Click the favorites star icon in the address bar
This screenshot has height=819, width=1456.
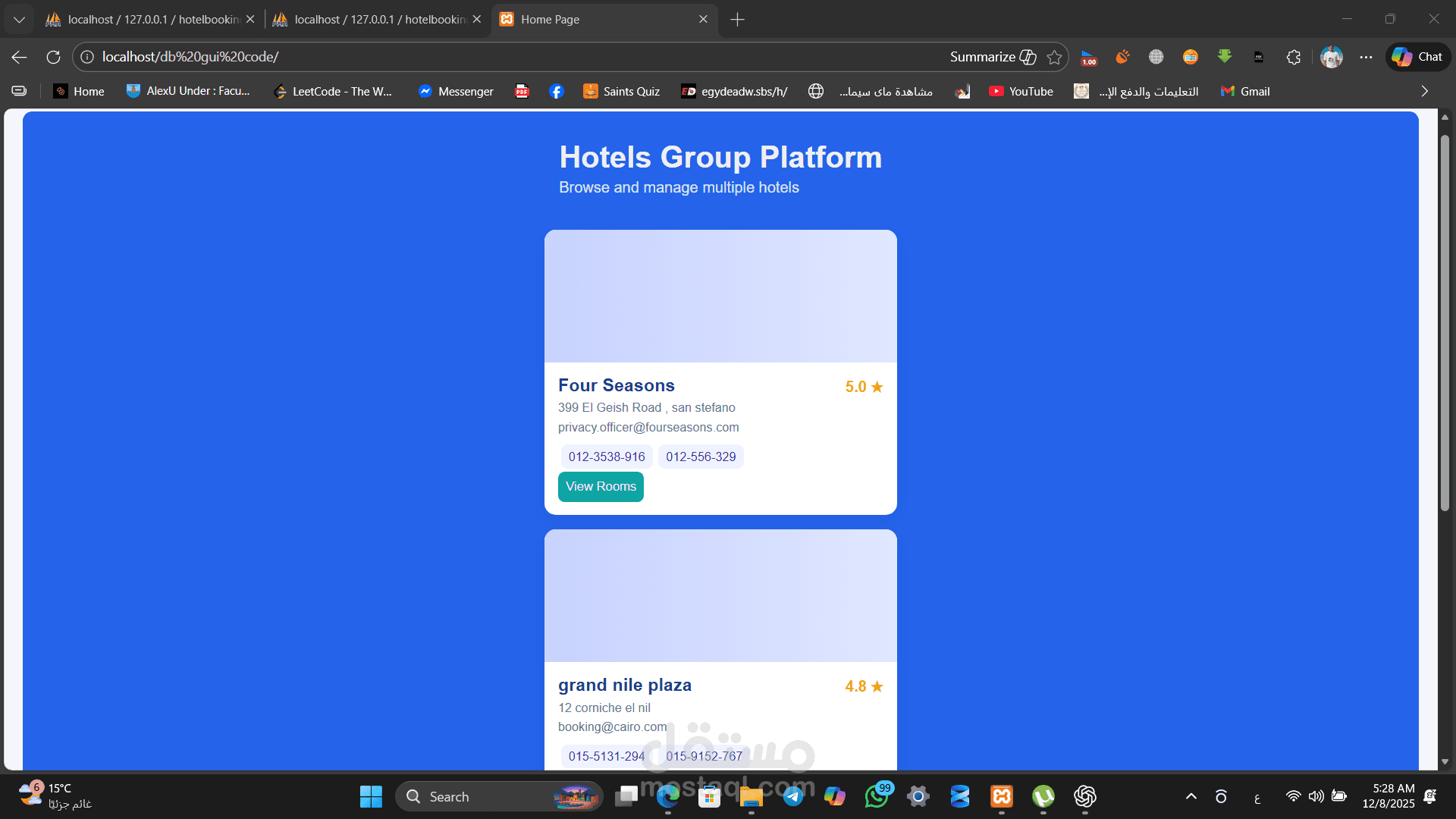click(x=1054, y=57)
